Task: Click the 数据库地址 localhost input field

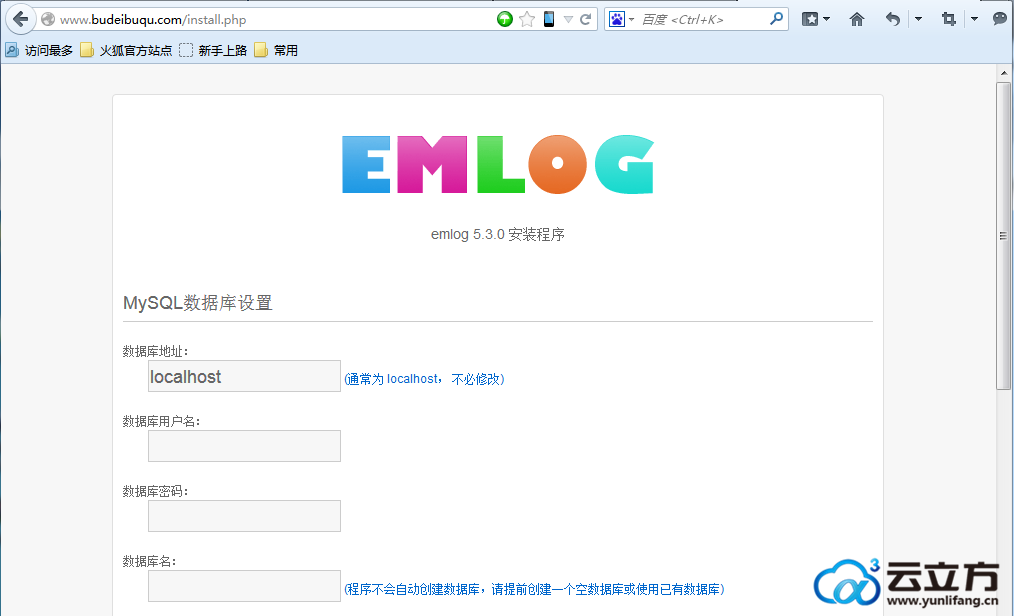Action: (244, 376)
